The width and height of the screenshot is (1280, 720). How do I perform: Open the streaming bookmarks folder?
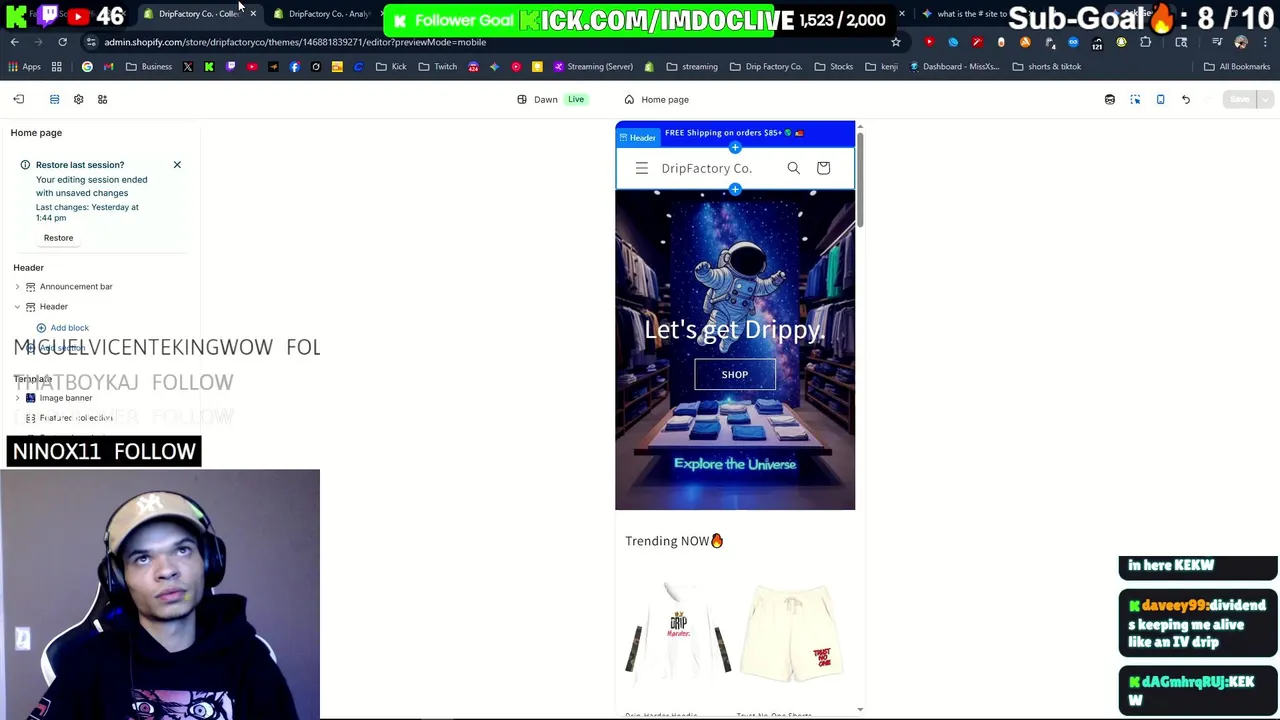pyautogui.click(x=691, y=67)
